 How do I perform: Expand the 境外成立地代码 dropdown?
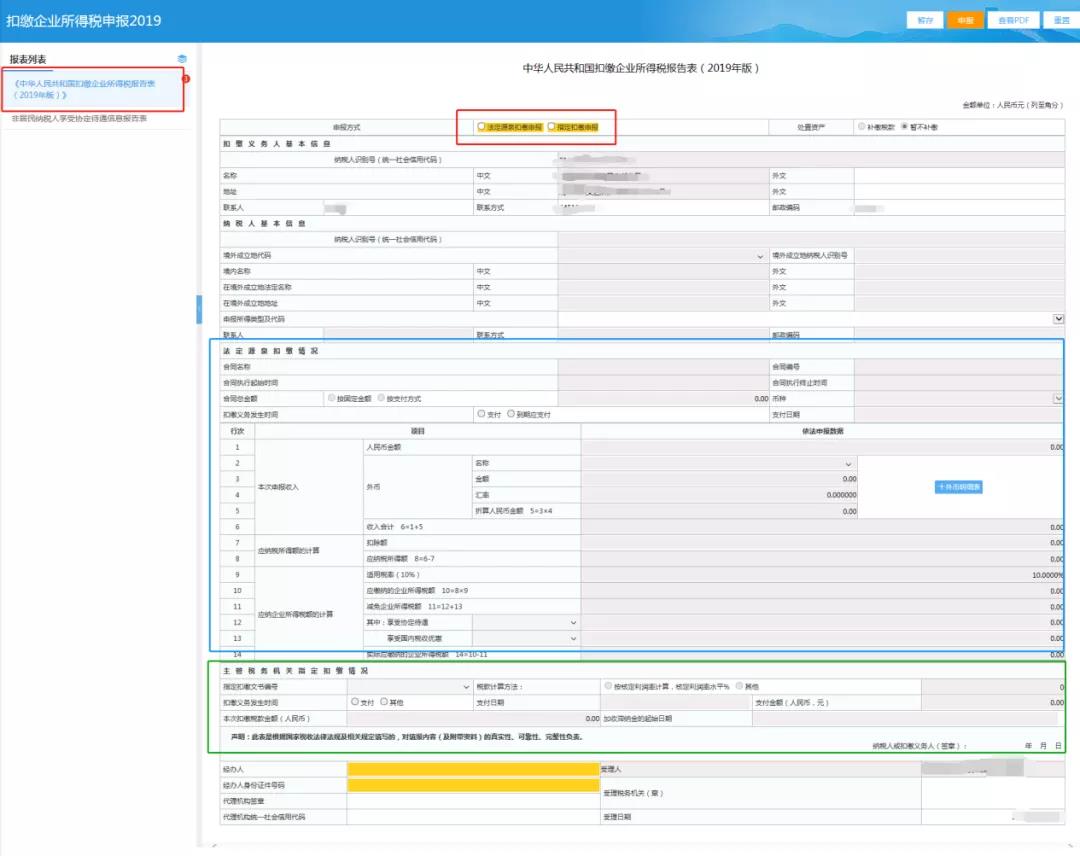coord(760,256)
